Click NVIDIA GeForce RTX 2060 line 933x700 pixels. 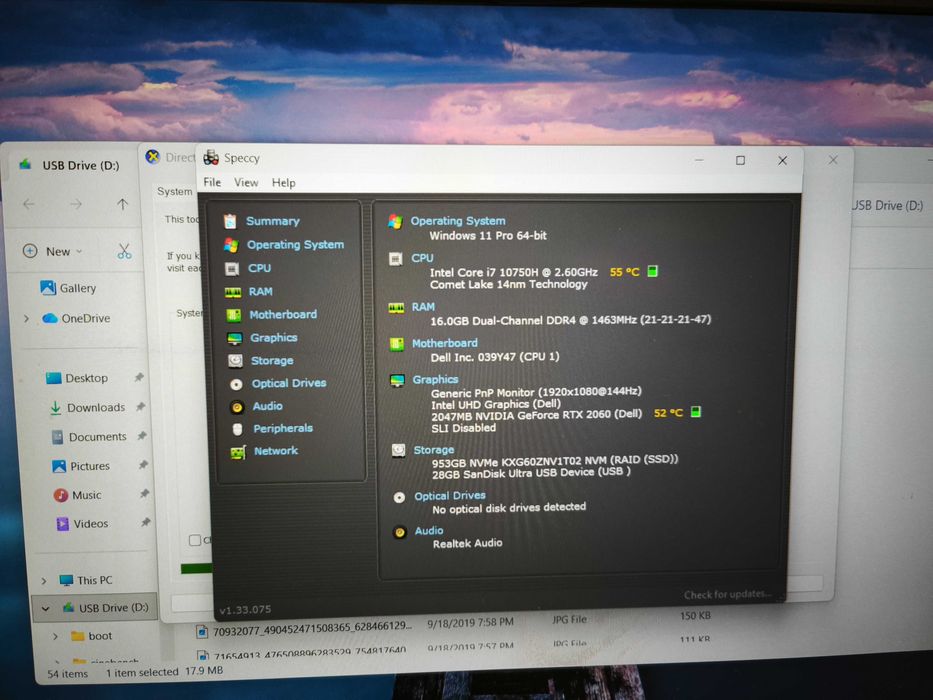click(536, 415)
